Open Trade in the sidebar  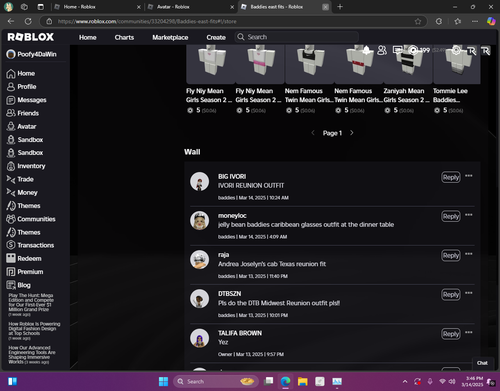coord(20,179)
